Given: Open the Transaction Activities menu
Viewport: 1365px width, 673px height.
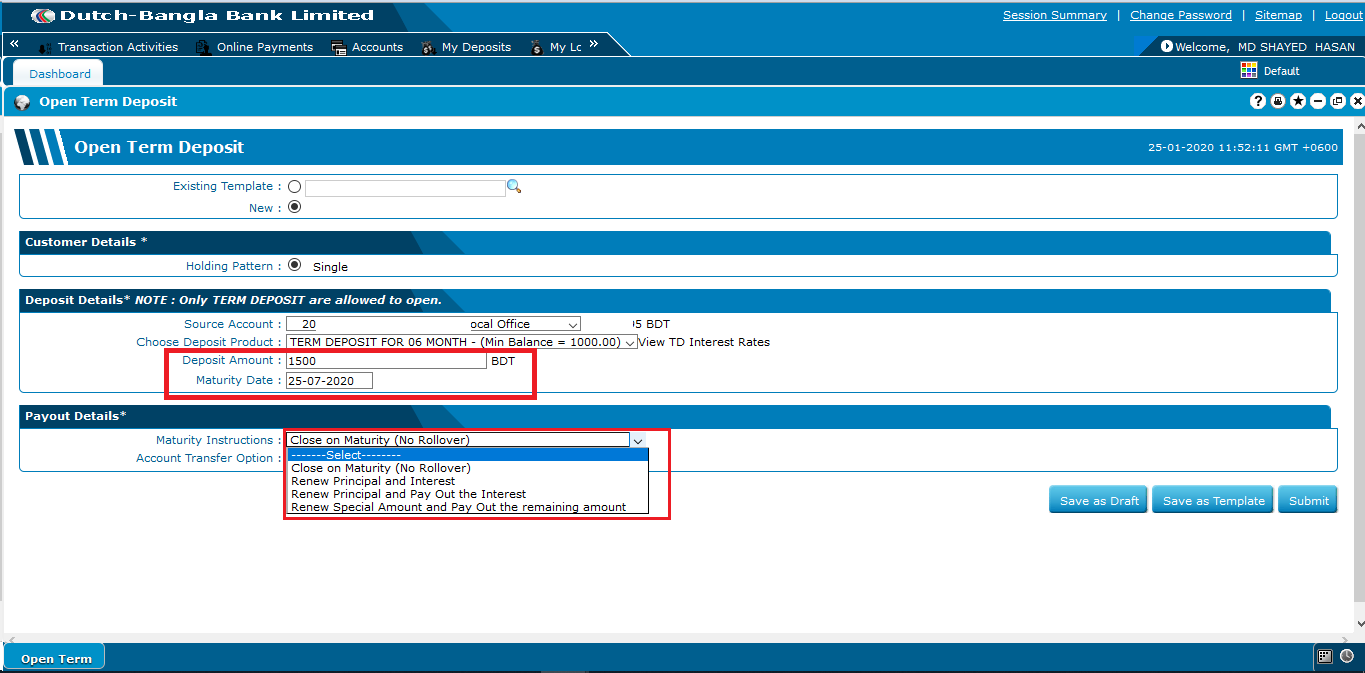Looking at the screenshot, I should 118,47.
